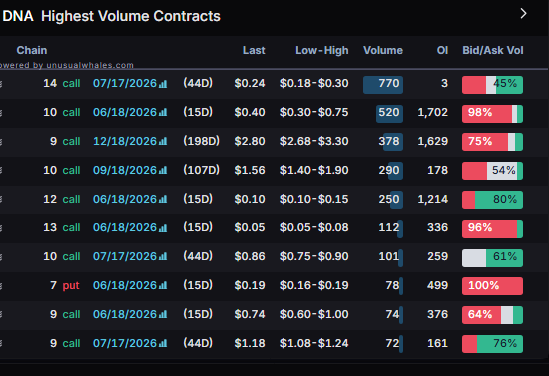549x376 pixels.
Task: Click the $0.24 last price
Action: [x=250, y=83]
